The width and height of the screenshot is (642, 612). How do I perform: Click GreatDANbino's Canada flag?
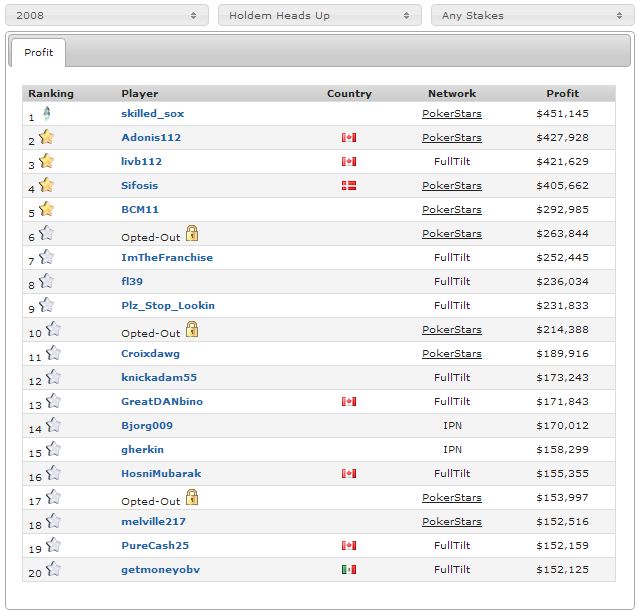[x=349, y=402]
